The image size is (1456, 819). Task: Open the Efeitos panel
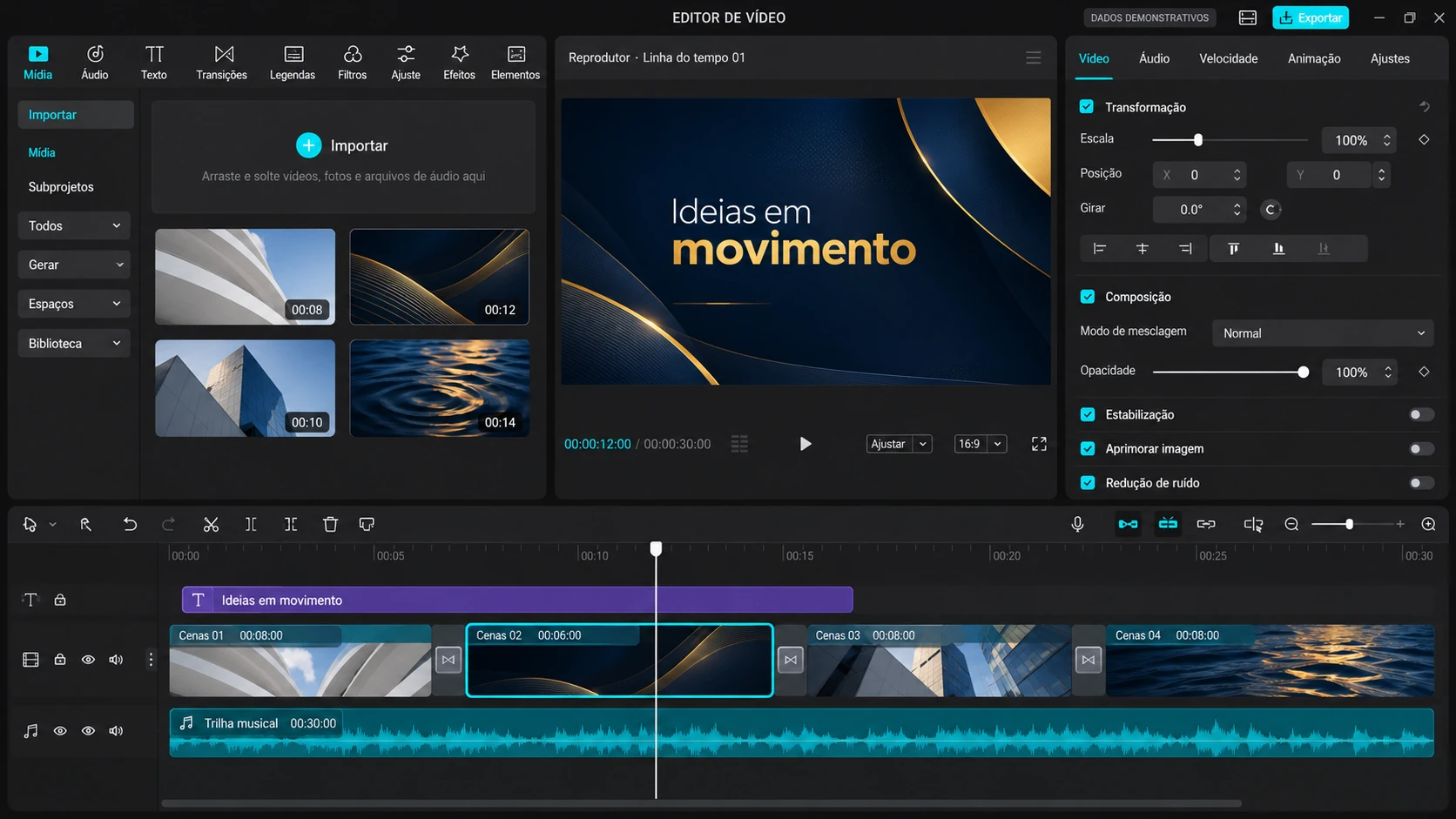(460, 63)
